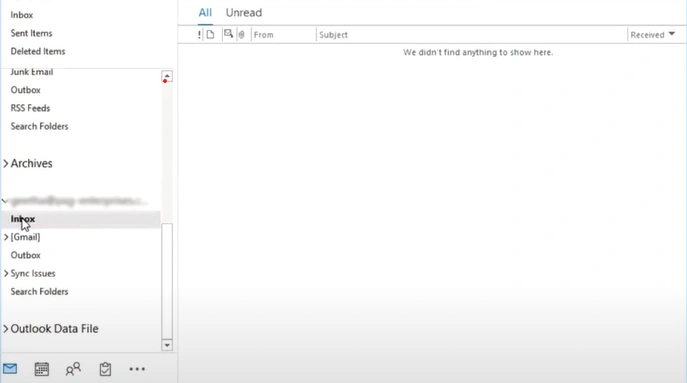Filter to Unread messages tab
The width and height of the screenshot is (687, 383).
(244, 13)
